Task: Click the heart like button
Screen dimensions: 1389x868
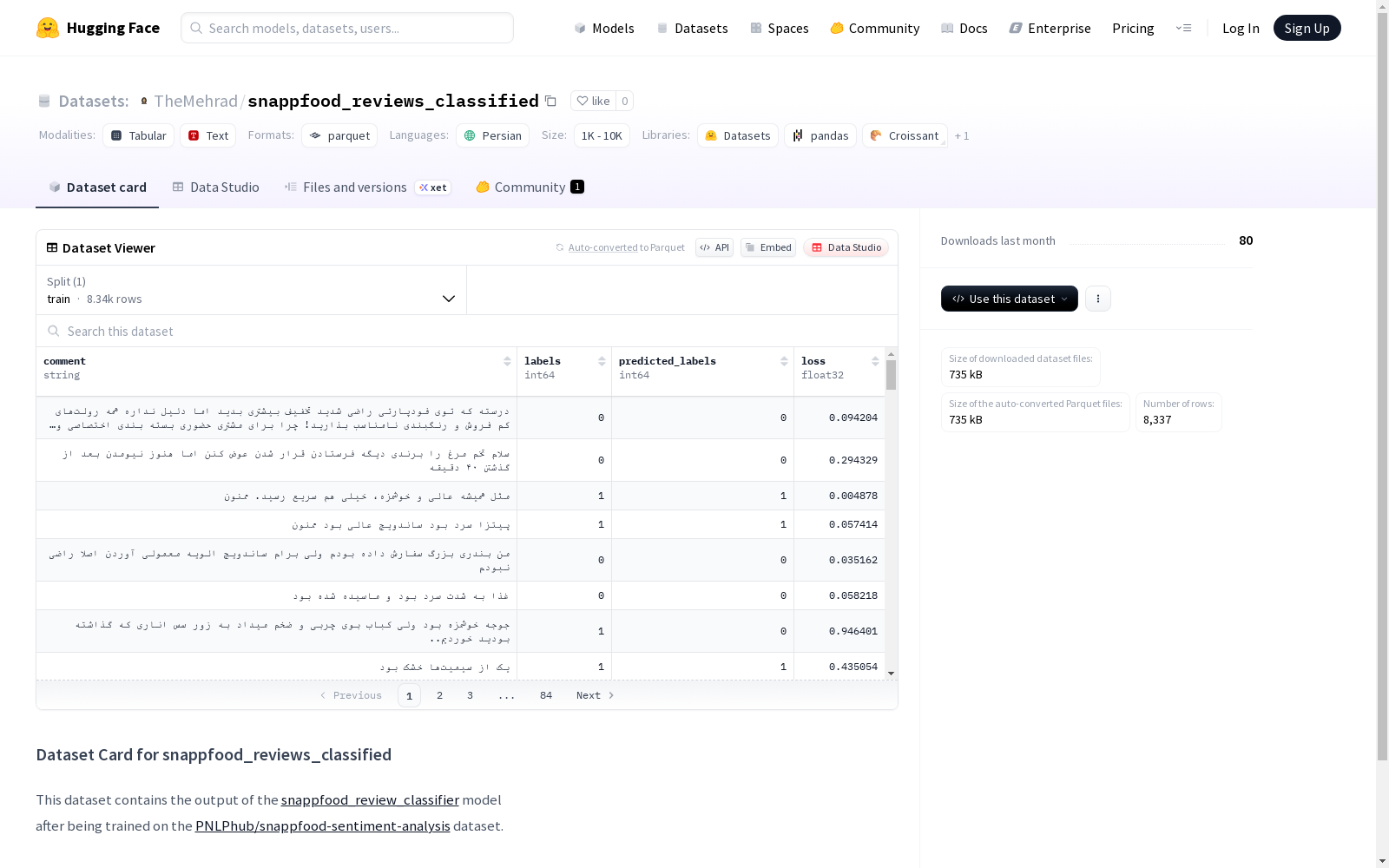Action: click(x=593, y=101)
